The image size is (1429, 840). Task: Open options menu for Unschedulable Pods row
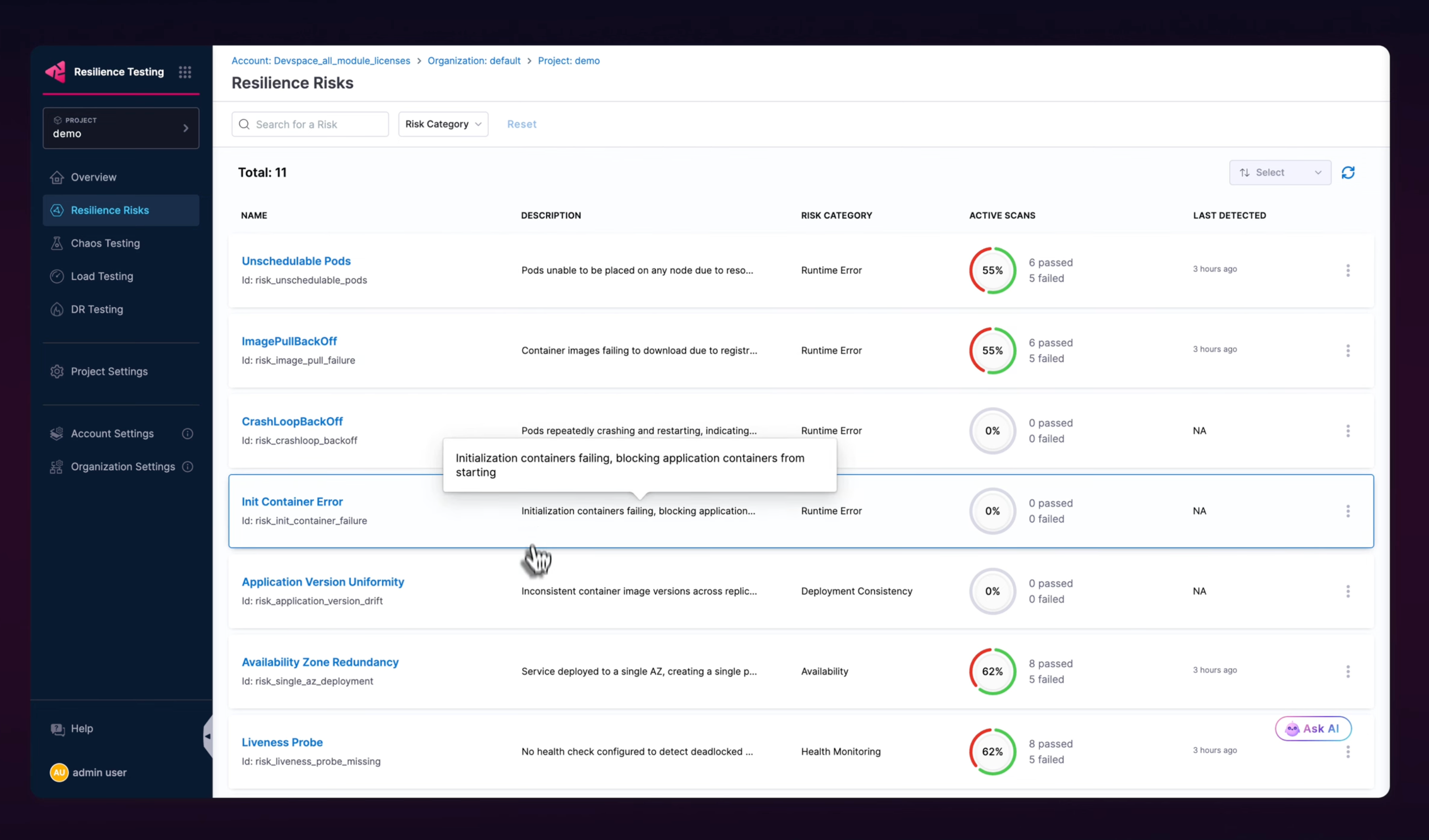pyautogui.click(x=1348, y=270)
